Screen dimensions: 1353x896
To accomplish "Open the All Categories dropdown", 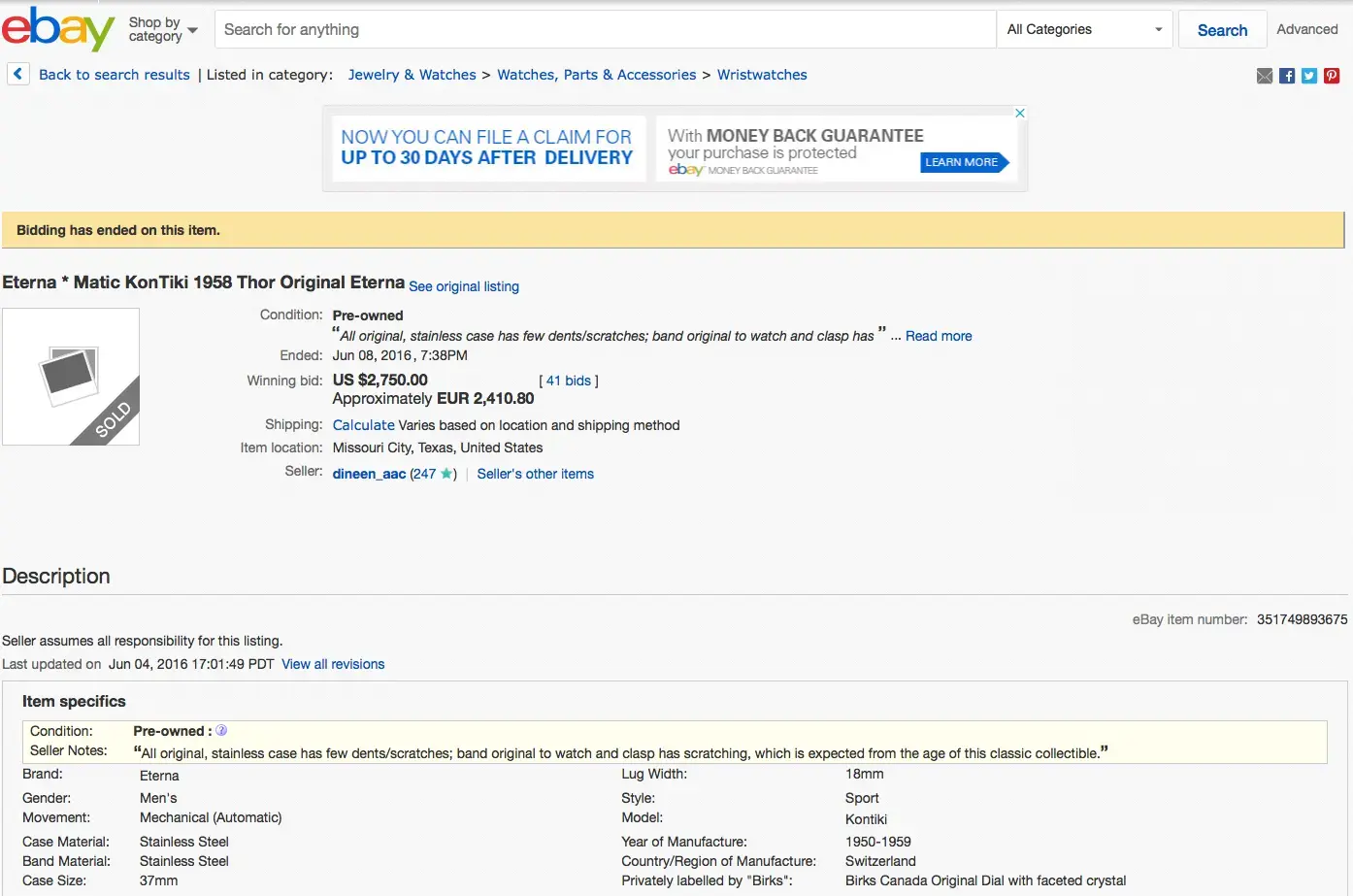I will tap(1084, 29).
